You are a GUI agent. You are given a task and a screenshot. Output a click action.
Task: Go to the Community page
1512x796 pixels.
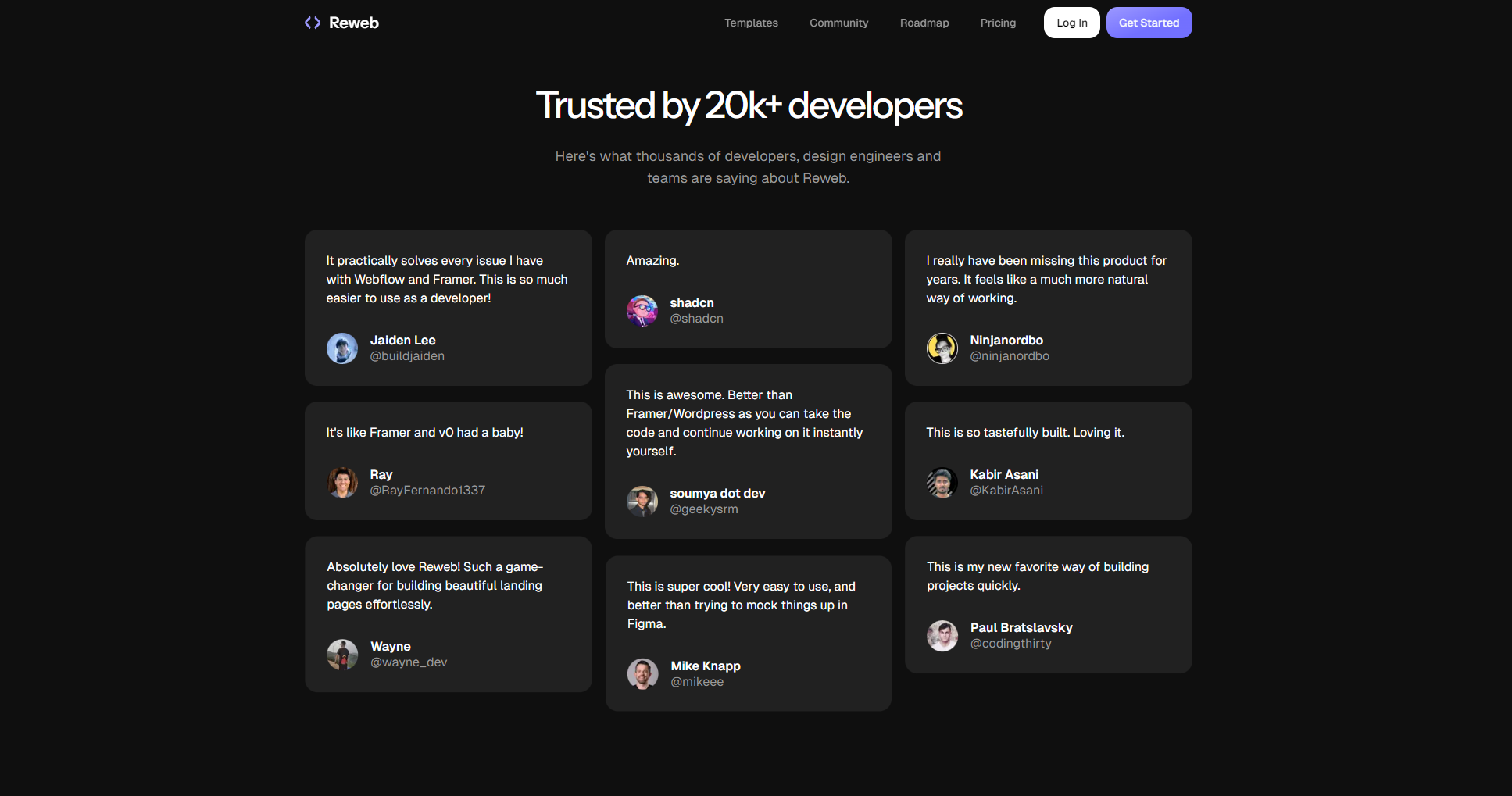838,23
